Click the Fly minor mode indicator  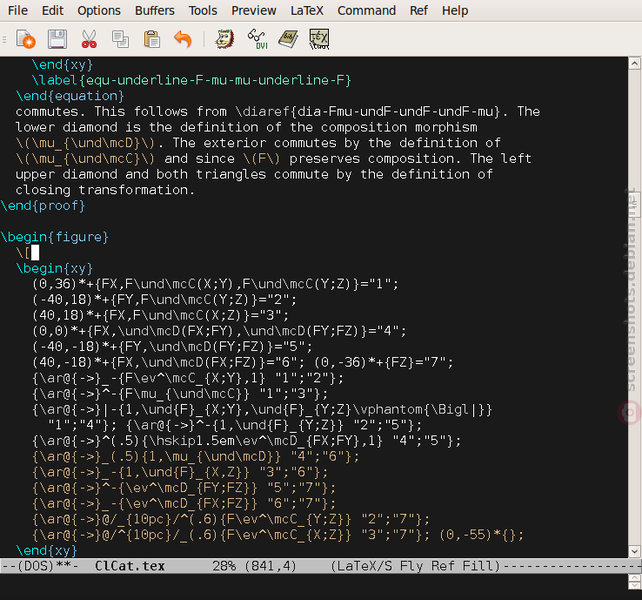tap(411, 566)
